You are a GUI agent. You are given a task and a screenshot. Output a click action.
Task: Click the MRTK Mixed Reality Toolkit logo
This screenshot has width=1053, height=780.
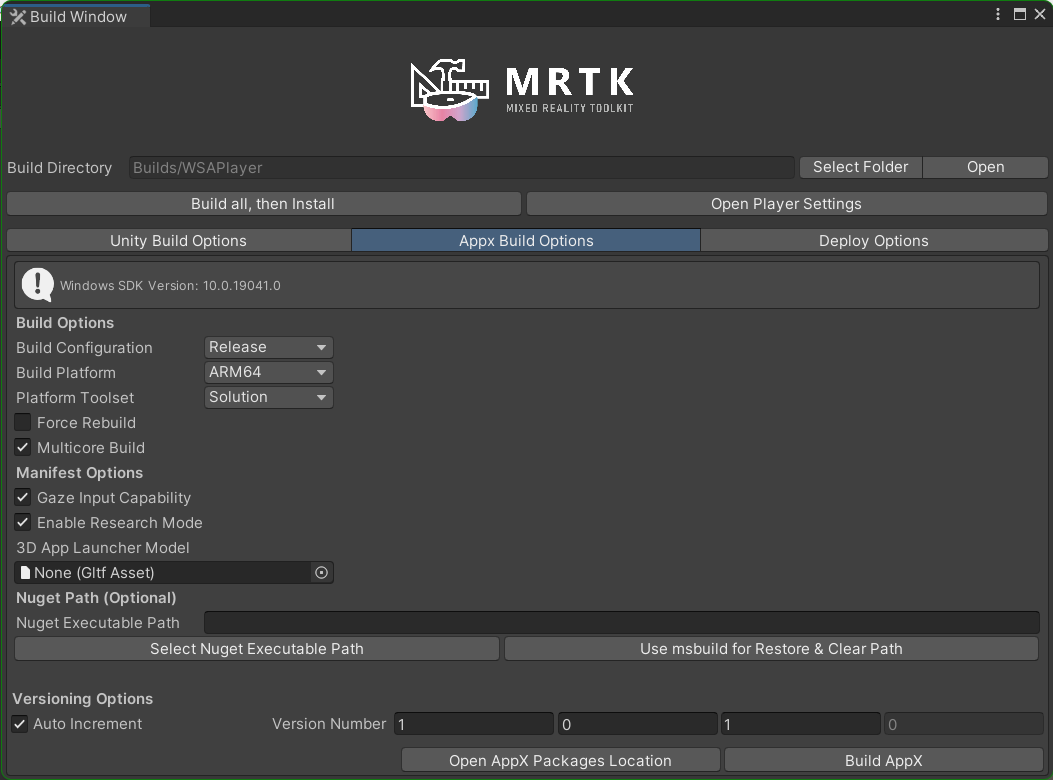click(x=522, y=90)
